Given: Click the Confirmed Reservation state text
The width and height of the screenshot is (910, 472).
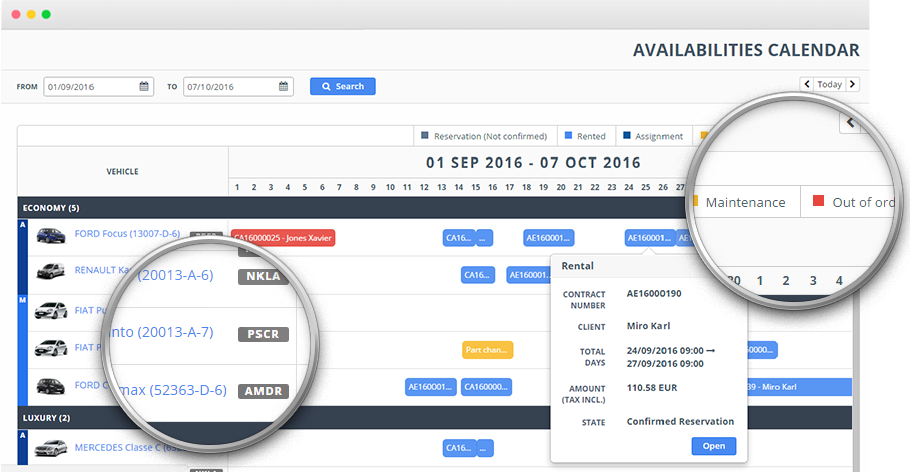Looking at the screenshot, I should tap(680, 421).
